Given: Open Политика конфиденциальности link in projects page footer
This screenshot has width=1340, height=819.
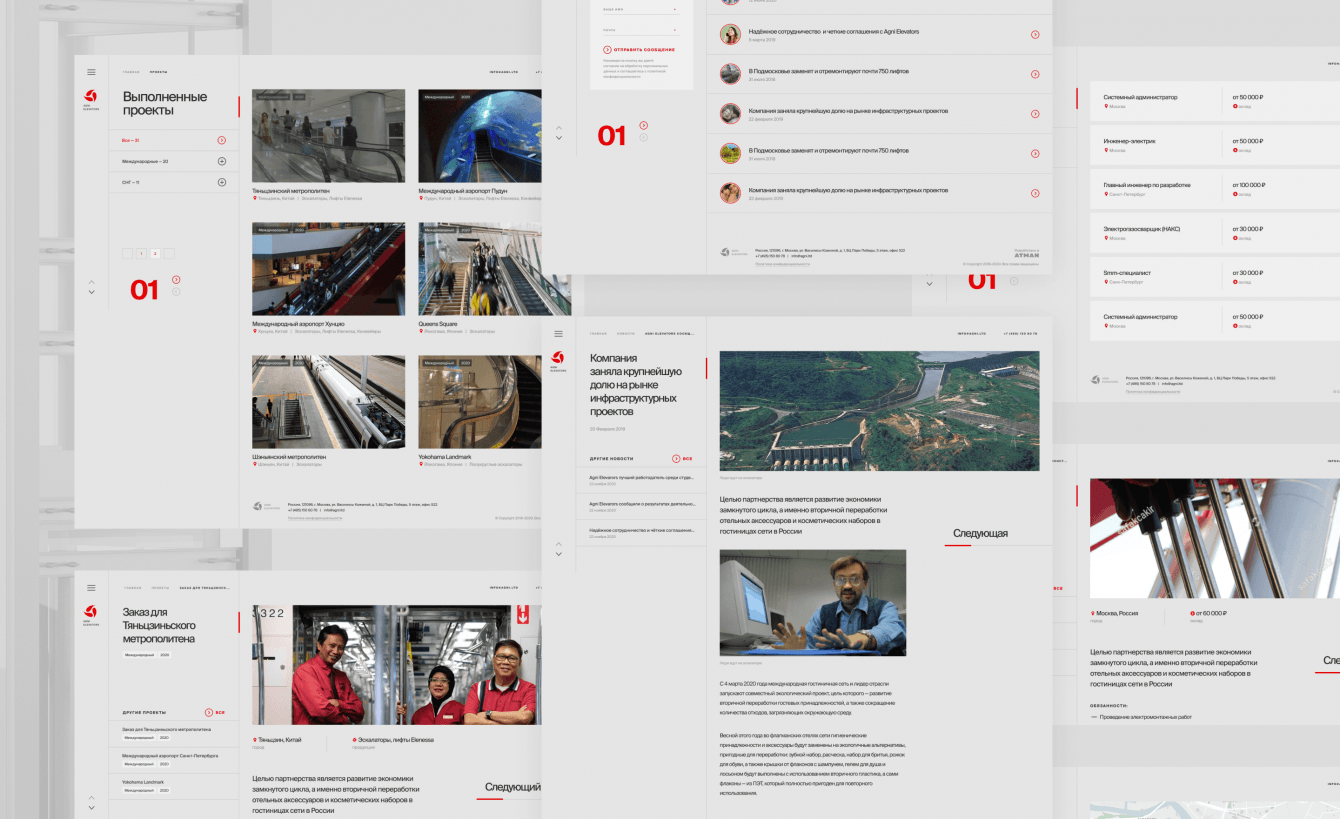Looking at the screenshot, I should pos(315,518).
